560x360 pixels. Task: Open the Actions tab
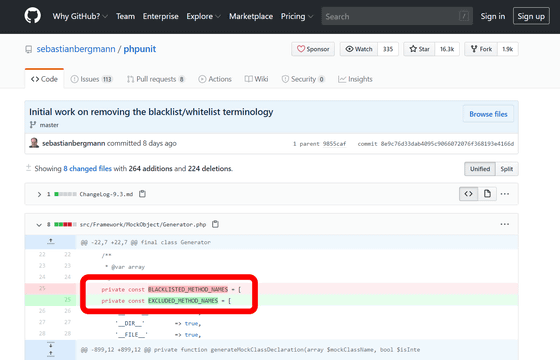215,79
